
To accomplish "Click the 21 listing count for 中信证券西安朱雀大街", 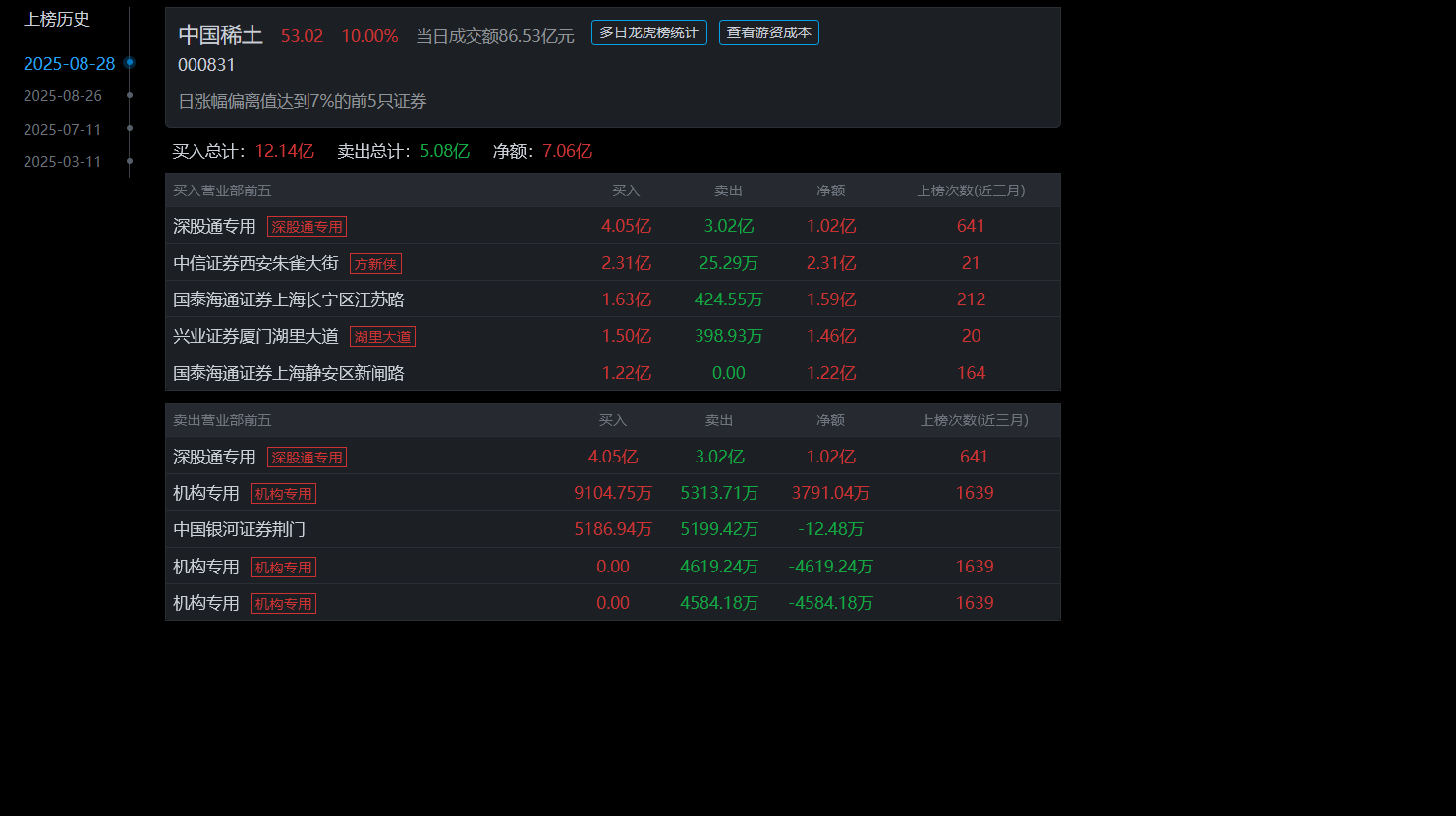I will click(971, 263).
